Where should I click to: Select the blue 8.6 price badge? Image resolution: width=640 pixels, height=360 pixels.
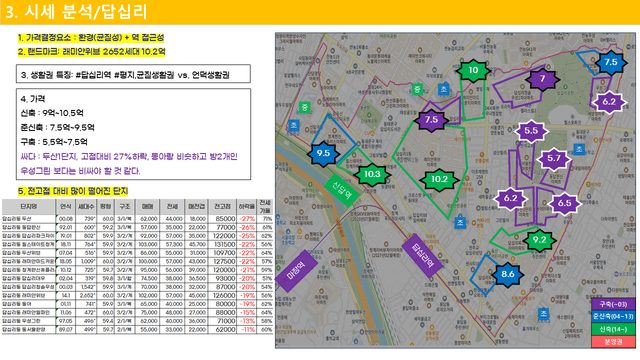[x=507, y=274]
